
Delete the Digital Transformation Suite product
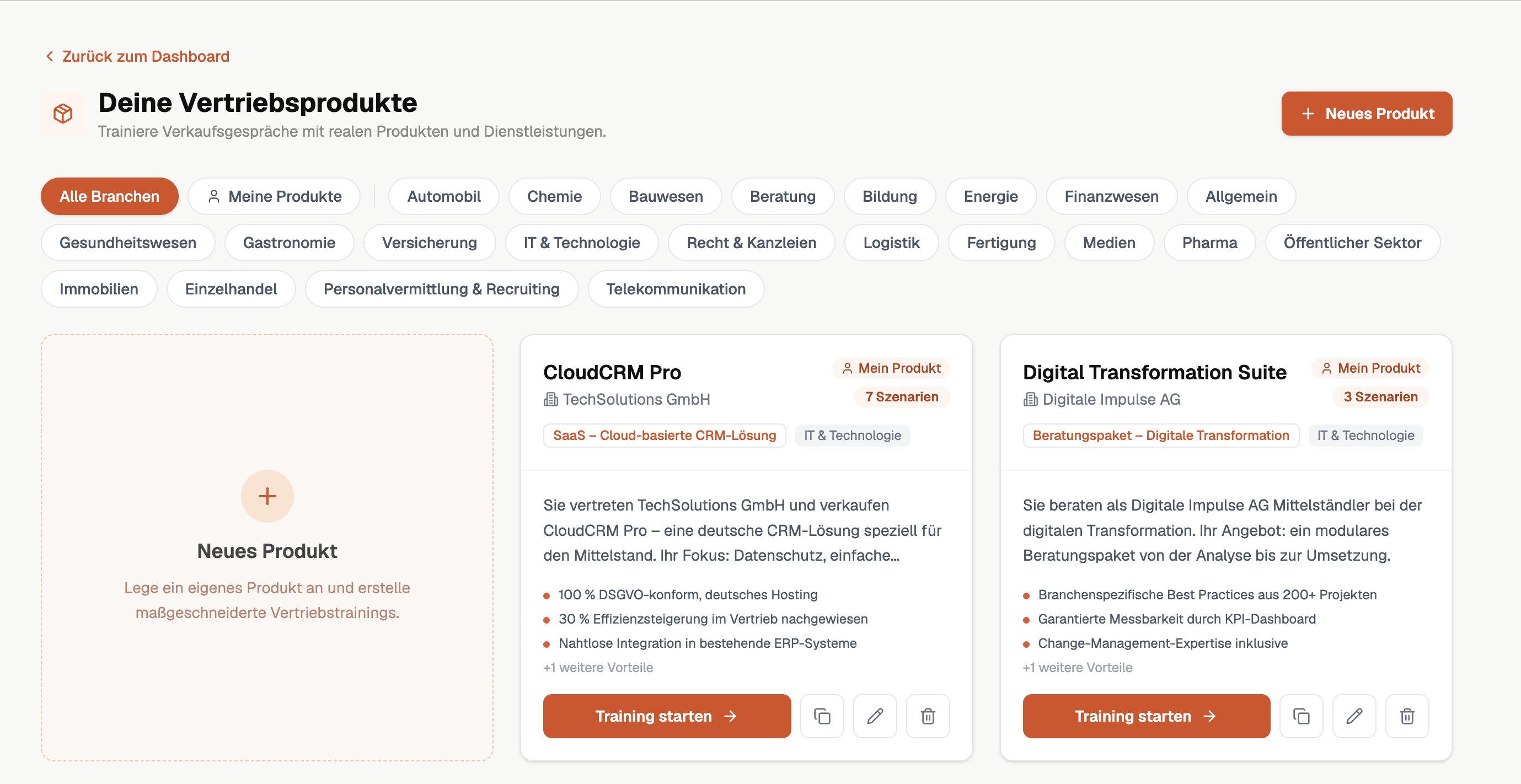(x=1407, y=716)
